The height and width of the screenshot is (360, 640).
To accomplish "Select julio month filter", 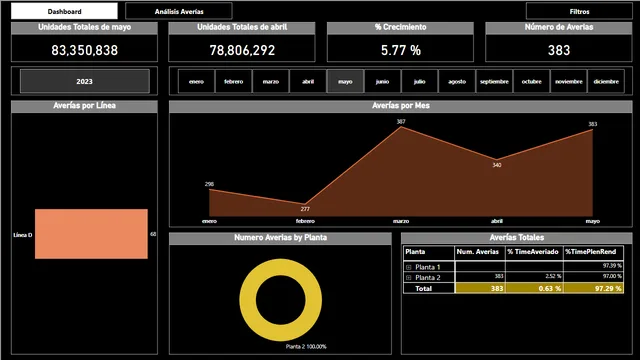I will (x=420, y=82).
